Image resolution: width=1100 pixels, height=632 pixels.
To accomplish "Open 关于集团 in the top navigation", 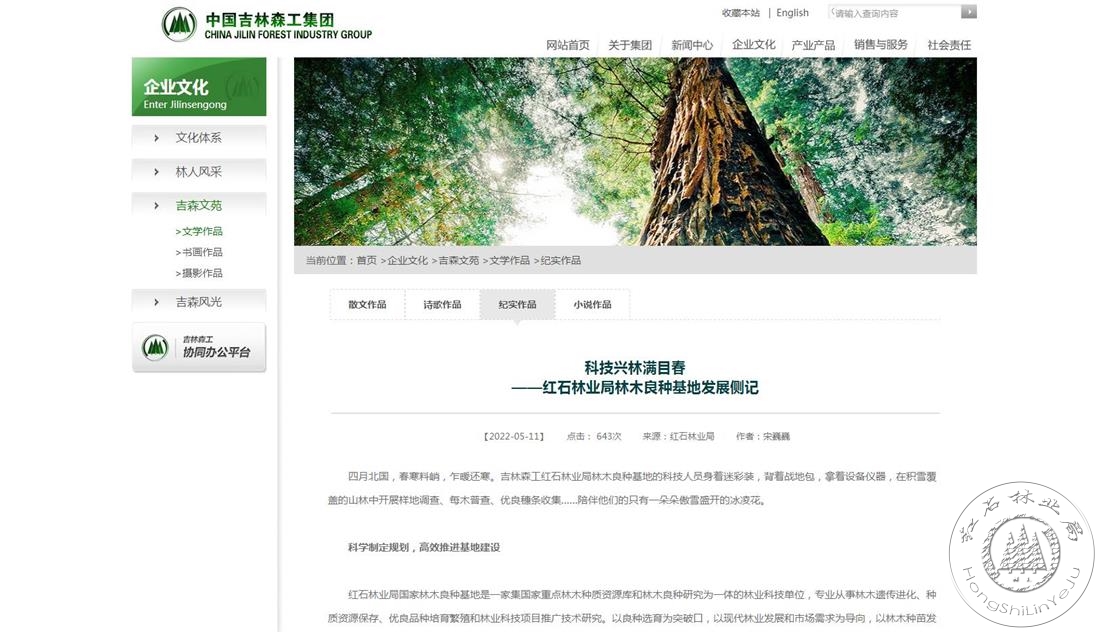I will [x=630, y=45].
